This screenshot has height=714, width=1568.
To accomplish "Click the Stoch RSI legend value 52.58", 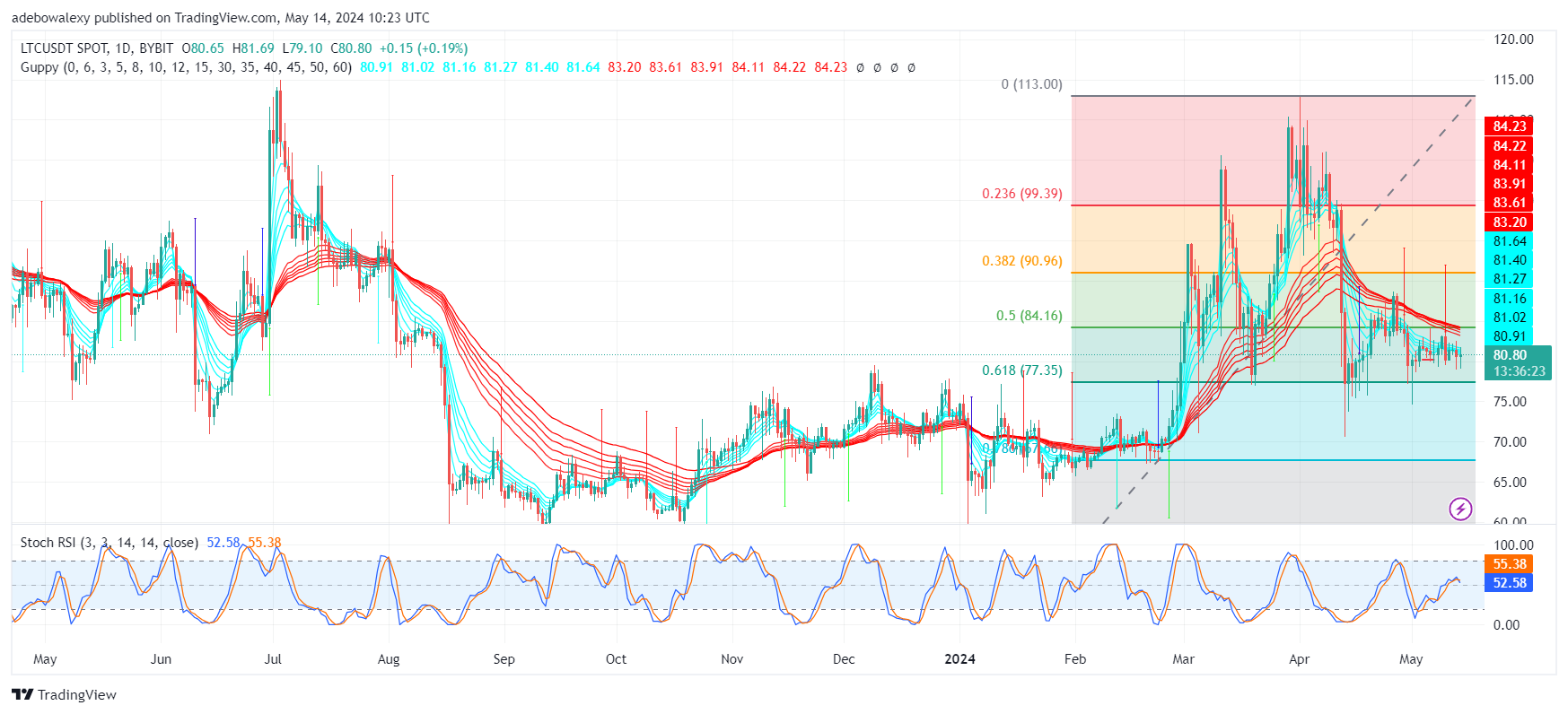I will [x=223, y=543].
